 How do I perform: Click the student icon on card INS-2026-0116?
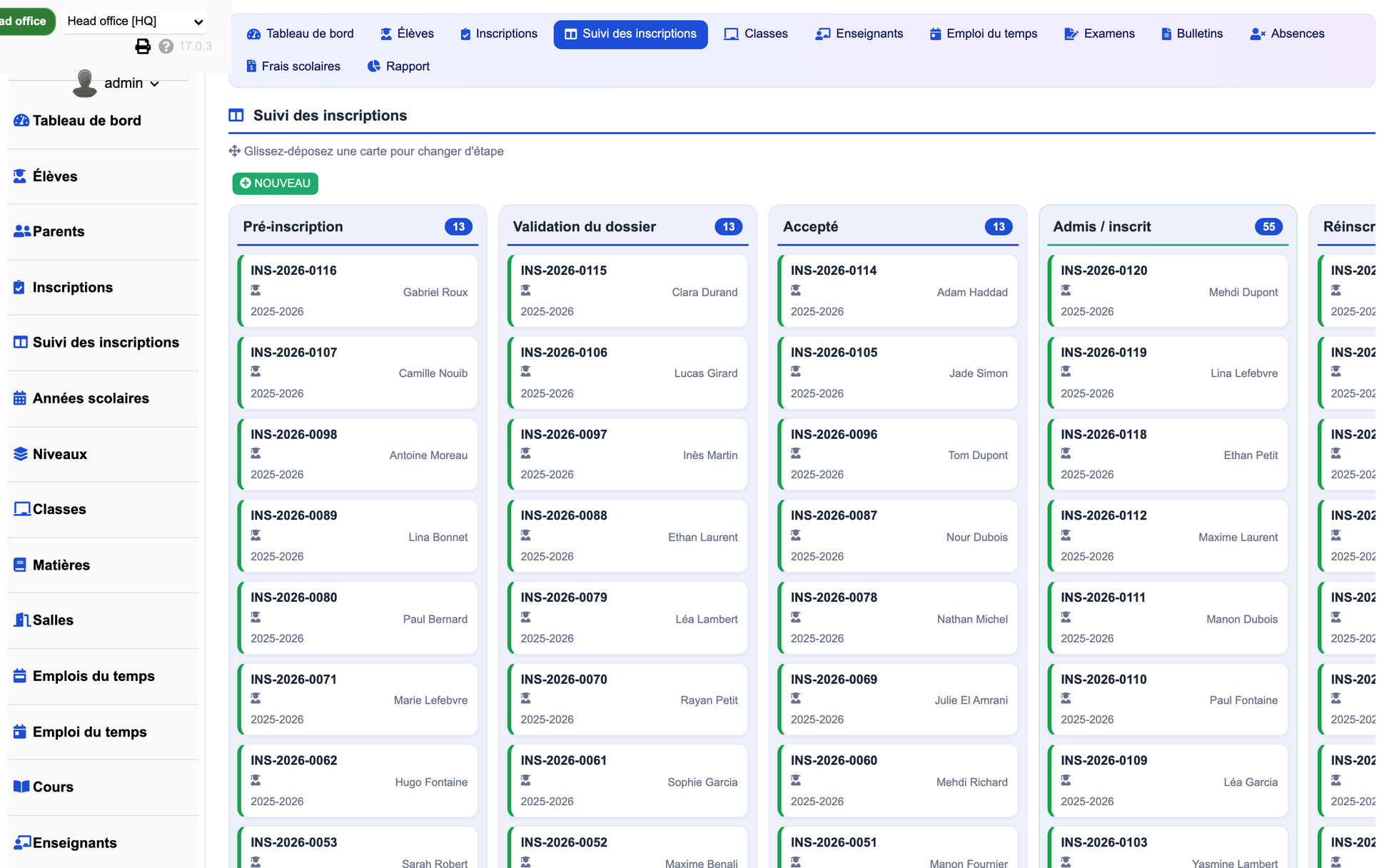coord(256,290)
